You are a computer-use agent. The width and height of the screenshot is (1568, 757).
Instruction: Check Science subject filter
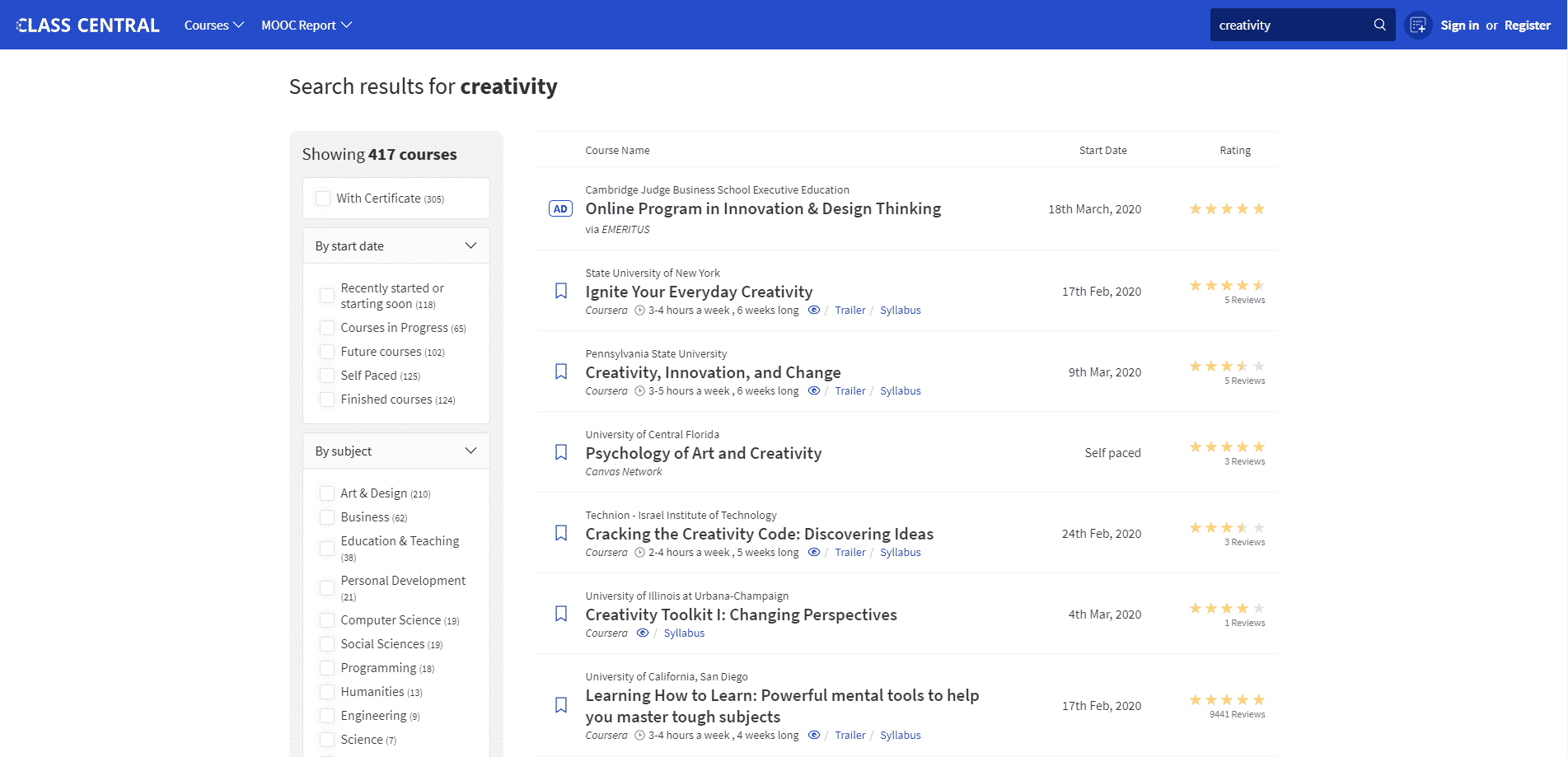click(x=327, y=740)
